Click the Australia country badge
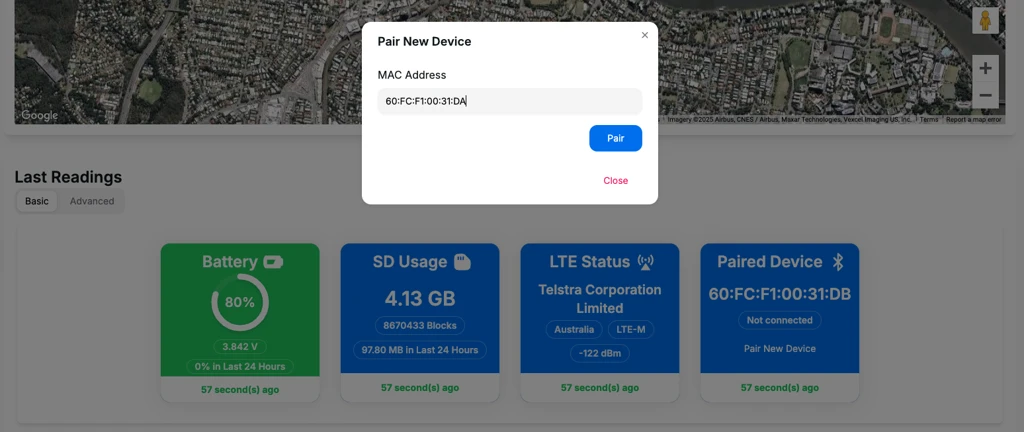This screenshot has width=1024, height=432. 574,330
